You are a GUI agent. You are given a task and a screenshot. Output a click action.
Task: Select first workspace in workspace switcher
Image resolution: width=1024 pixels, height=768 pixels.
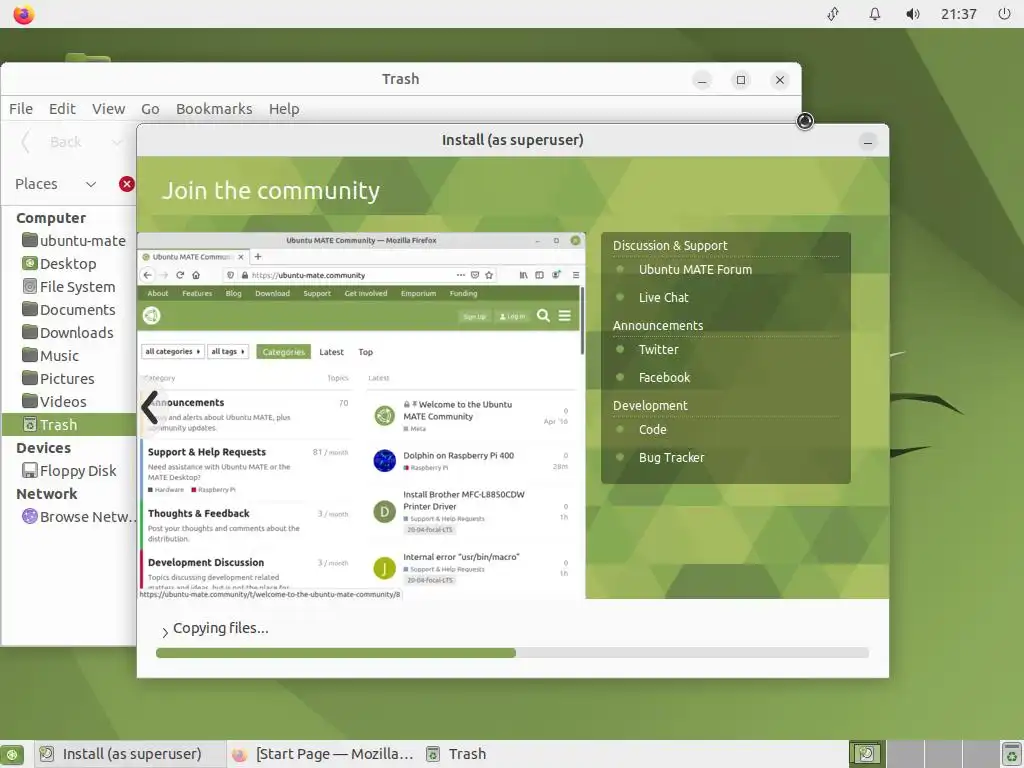[867, 754]
